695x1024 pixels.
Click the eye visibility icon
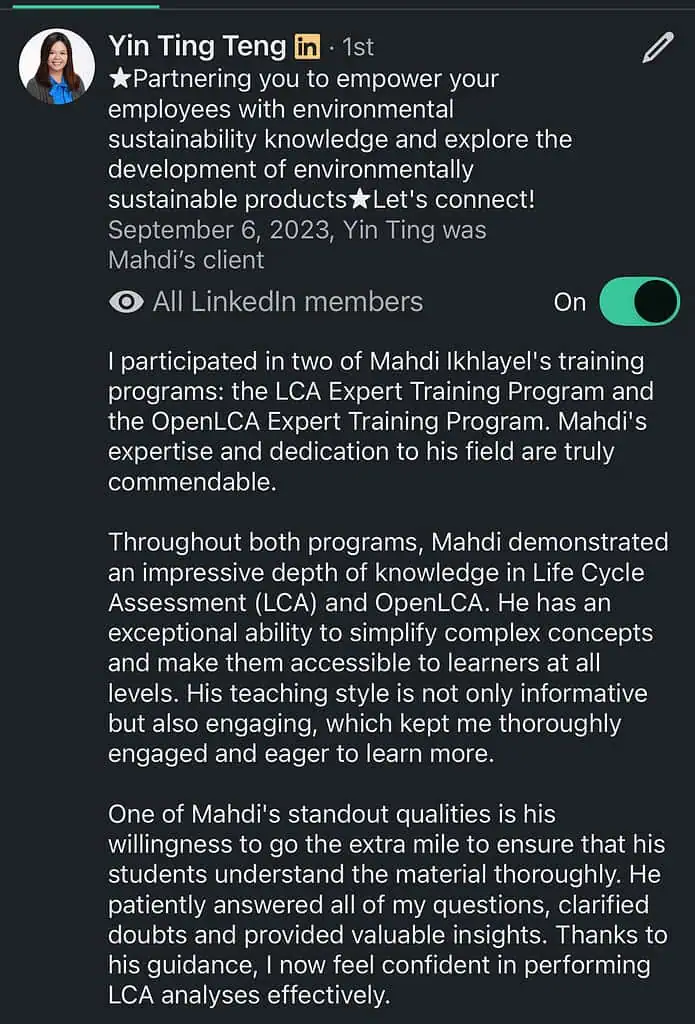126,302
